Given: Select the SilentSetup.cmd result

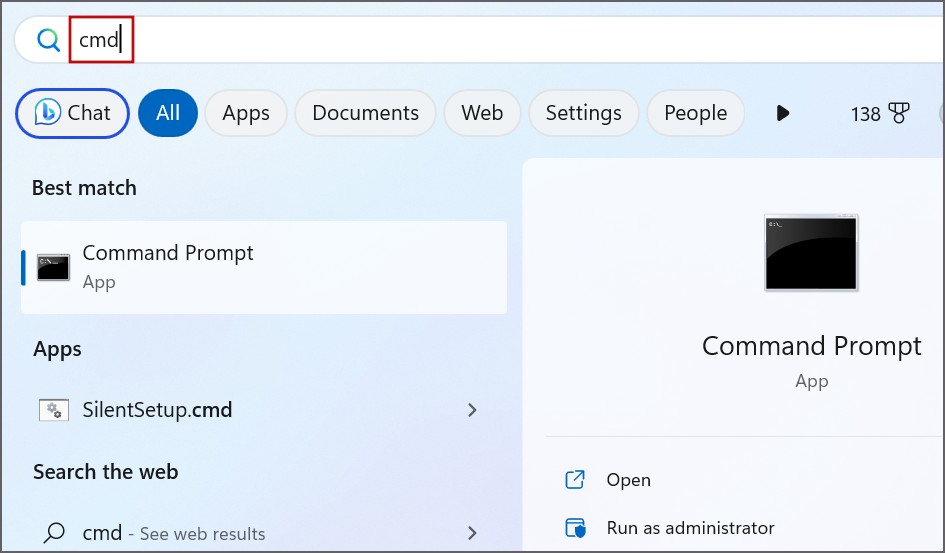Looking at the screenshot, I should (x=264, y=410).
